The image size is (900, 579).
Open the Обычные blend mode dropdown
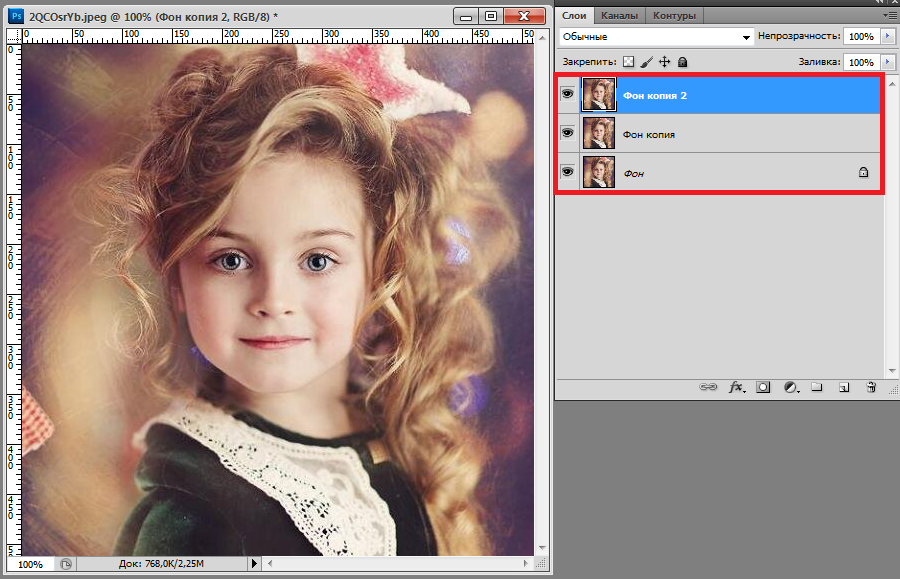click(655, 37)
